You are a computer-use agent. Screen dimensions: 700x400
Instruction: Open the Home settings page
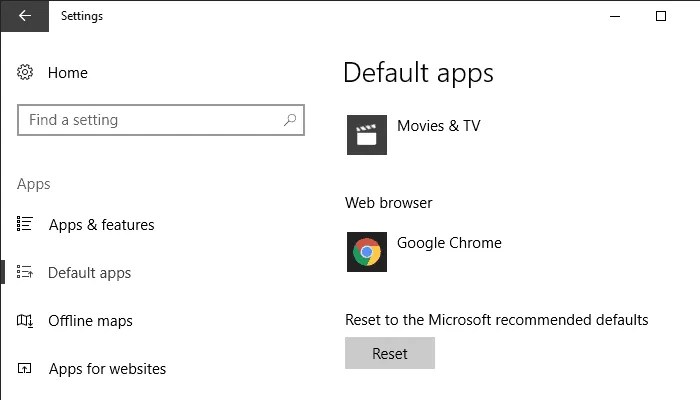[x=68, y=73]
